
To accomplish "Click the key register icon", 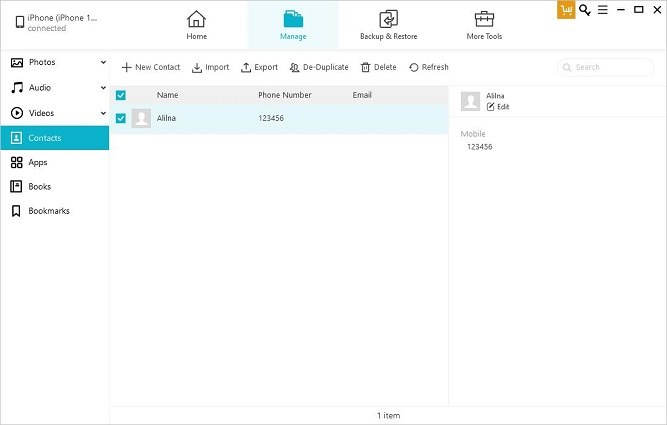I will click(x=585, y=10).
